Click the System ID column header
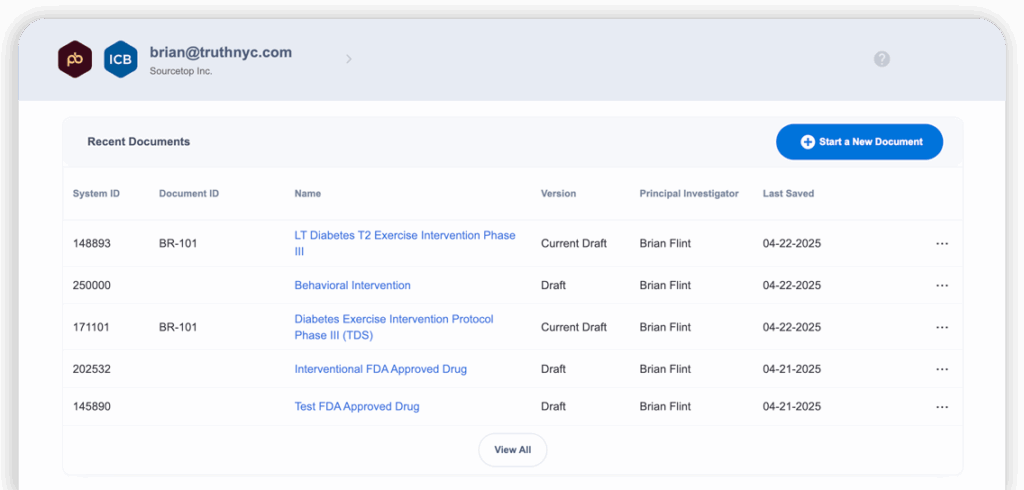Screen dimensions: 1024x490 pyautogui.click(x=96, y=194)
